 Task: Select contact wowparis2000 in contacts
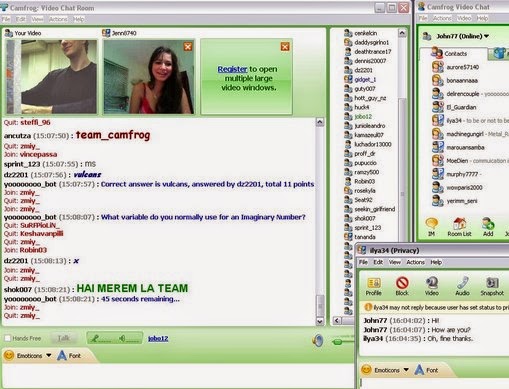tap(464, 187)
